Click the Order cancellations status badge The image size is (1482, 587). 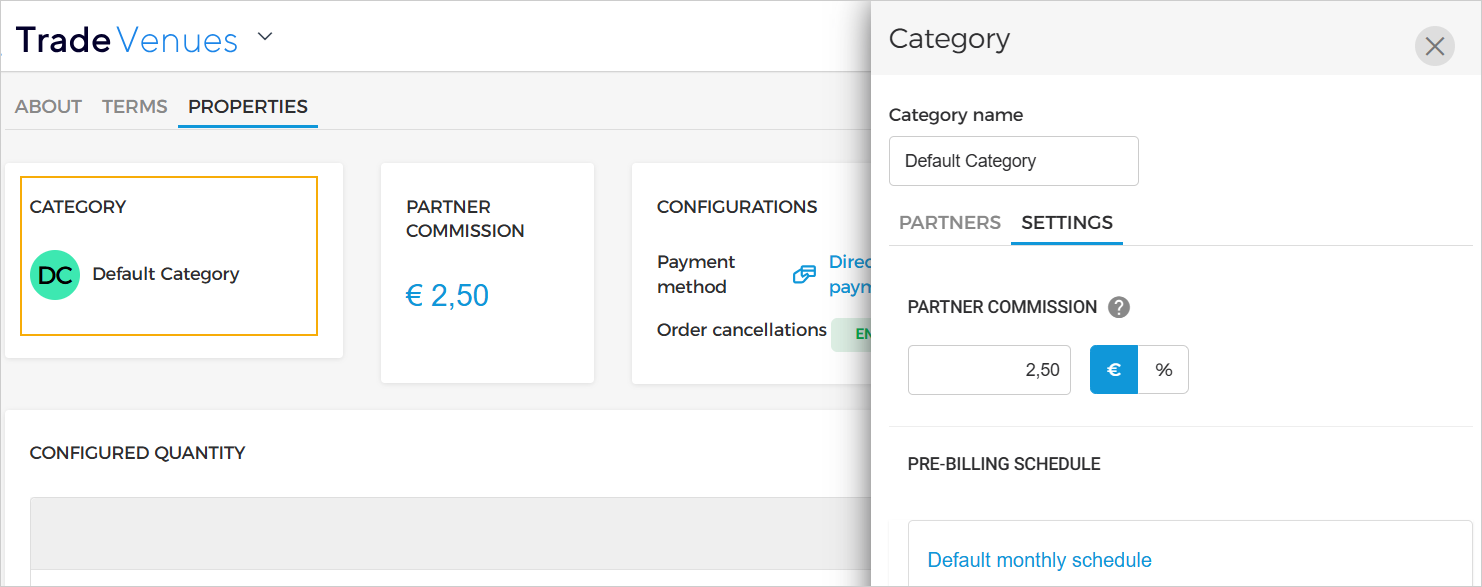coord(851,334)
